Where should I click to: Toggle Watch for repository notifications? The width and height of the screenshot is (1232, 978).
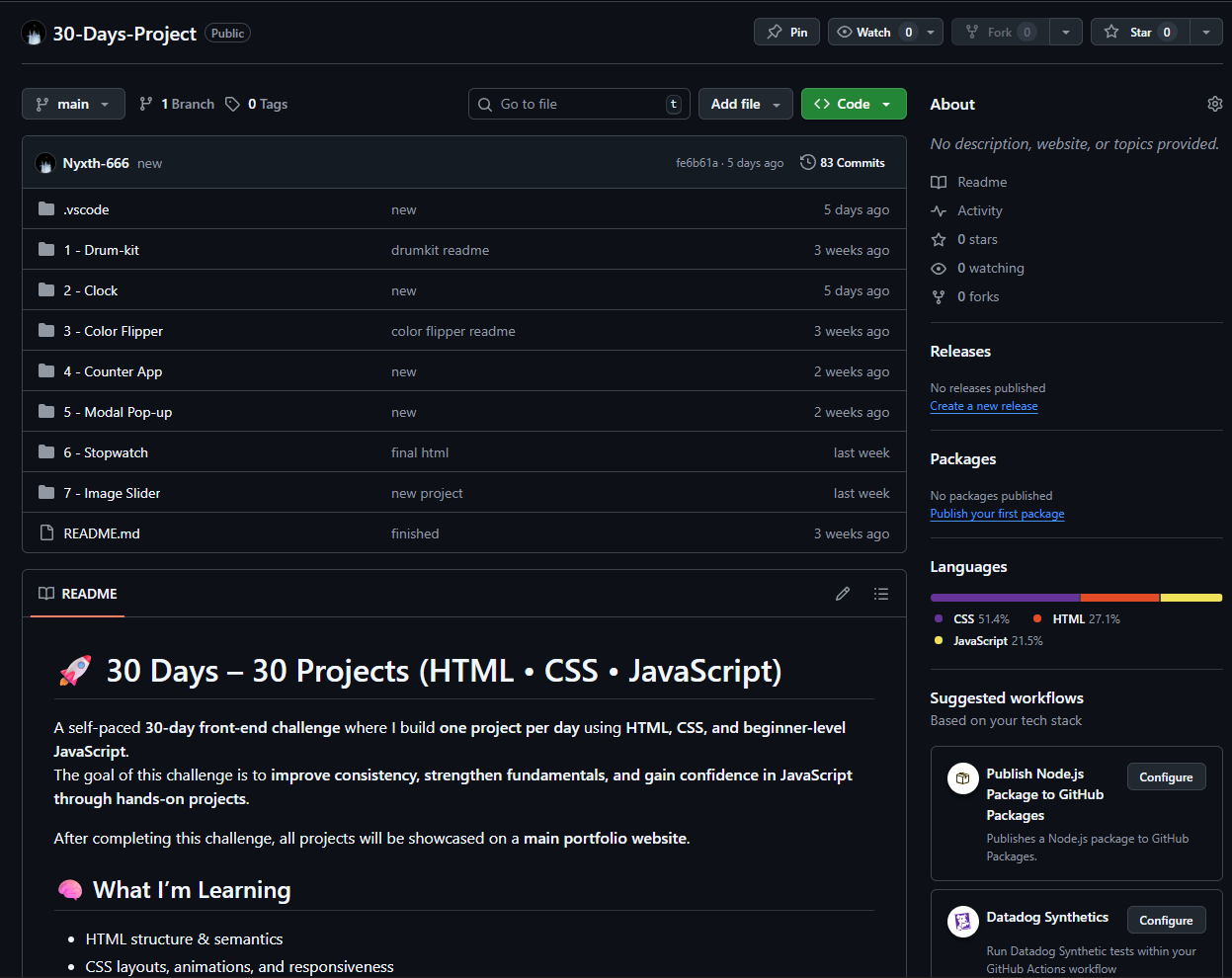[874, 33]
